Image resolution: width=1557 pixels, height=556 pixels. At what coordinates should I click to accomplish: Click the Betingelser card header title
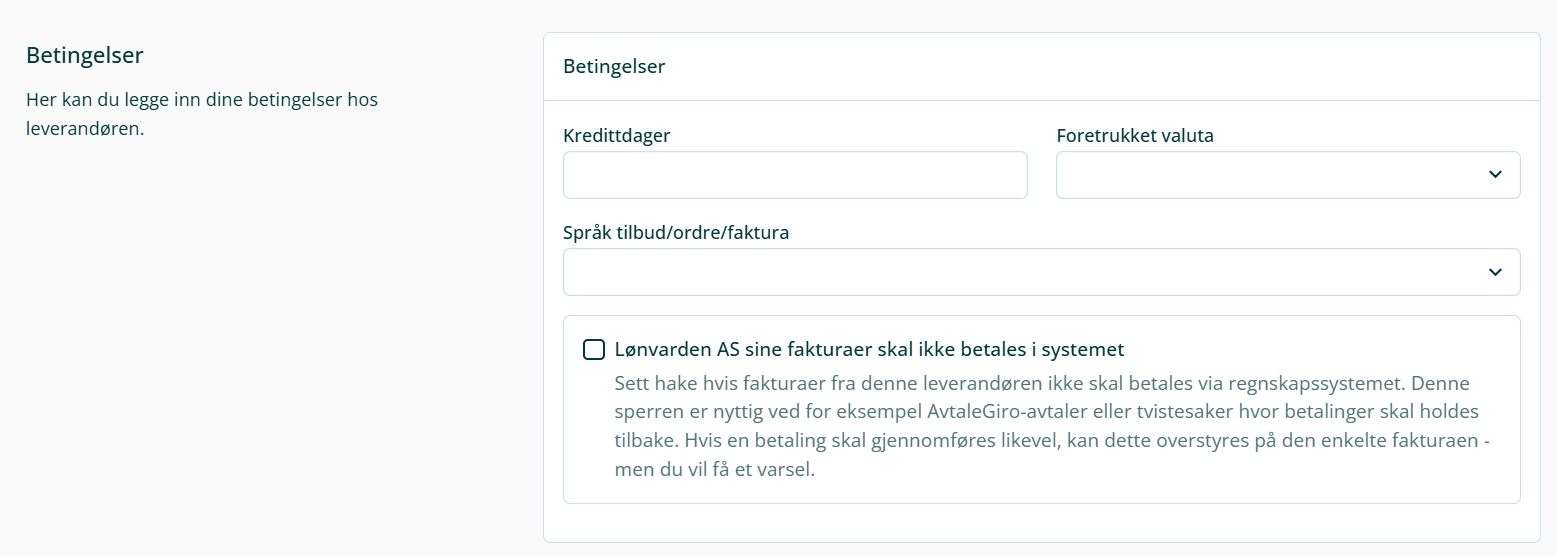click(614, 67)
